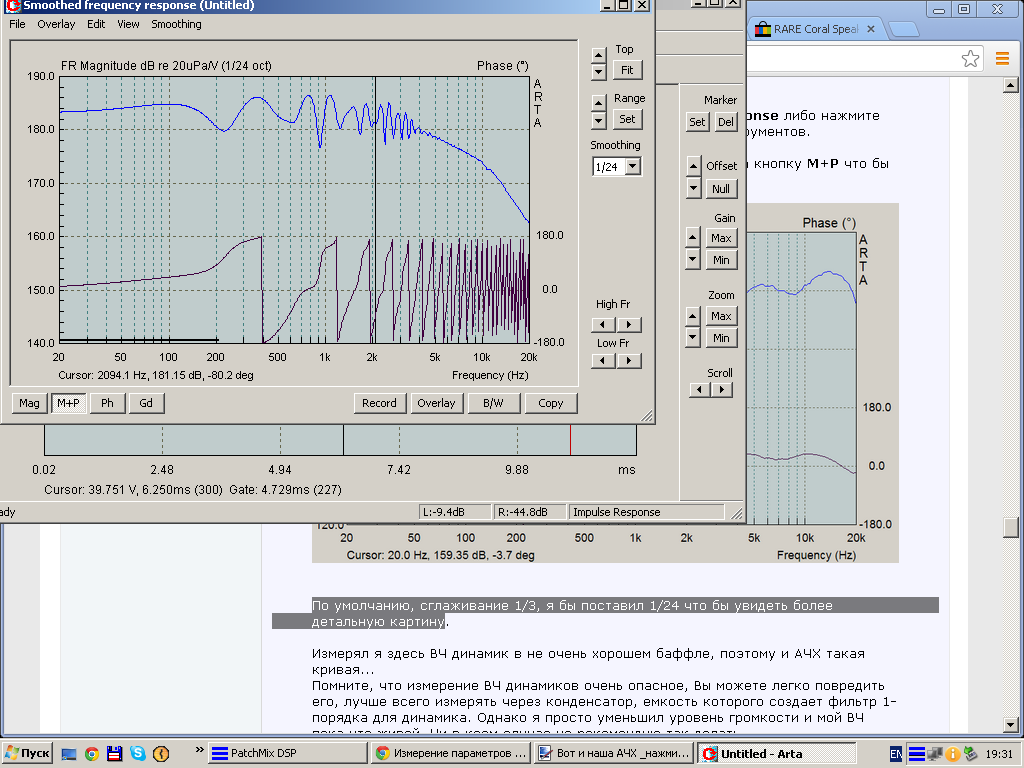
Task: Open the Overlay menu
Action: click(56, 24)
